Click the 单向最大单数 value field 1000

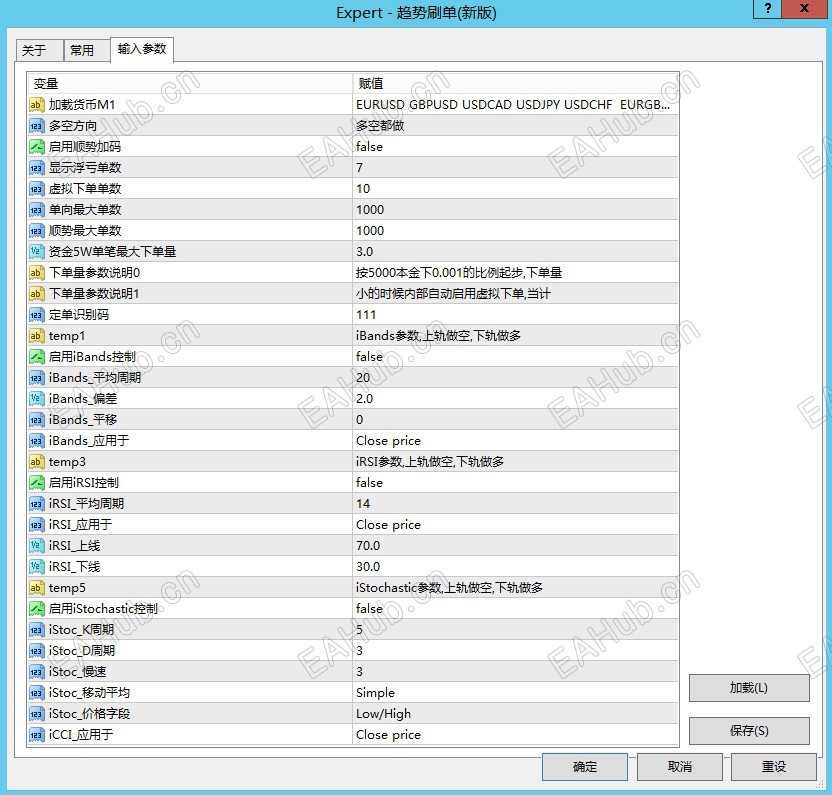tap(515, 210)
